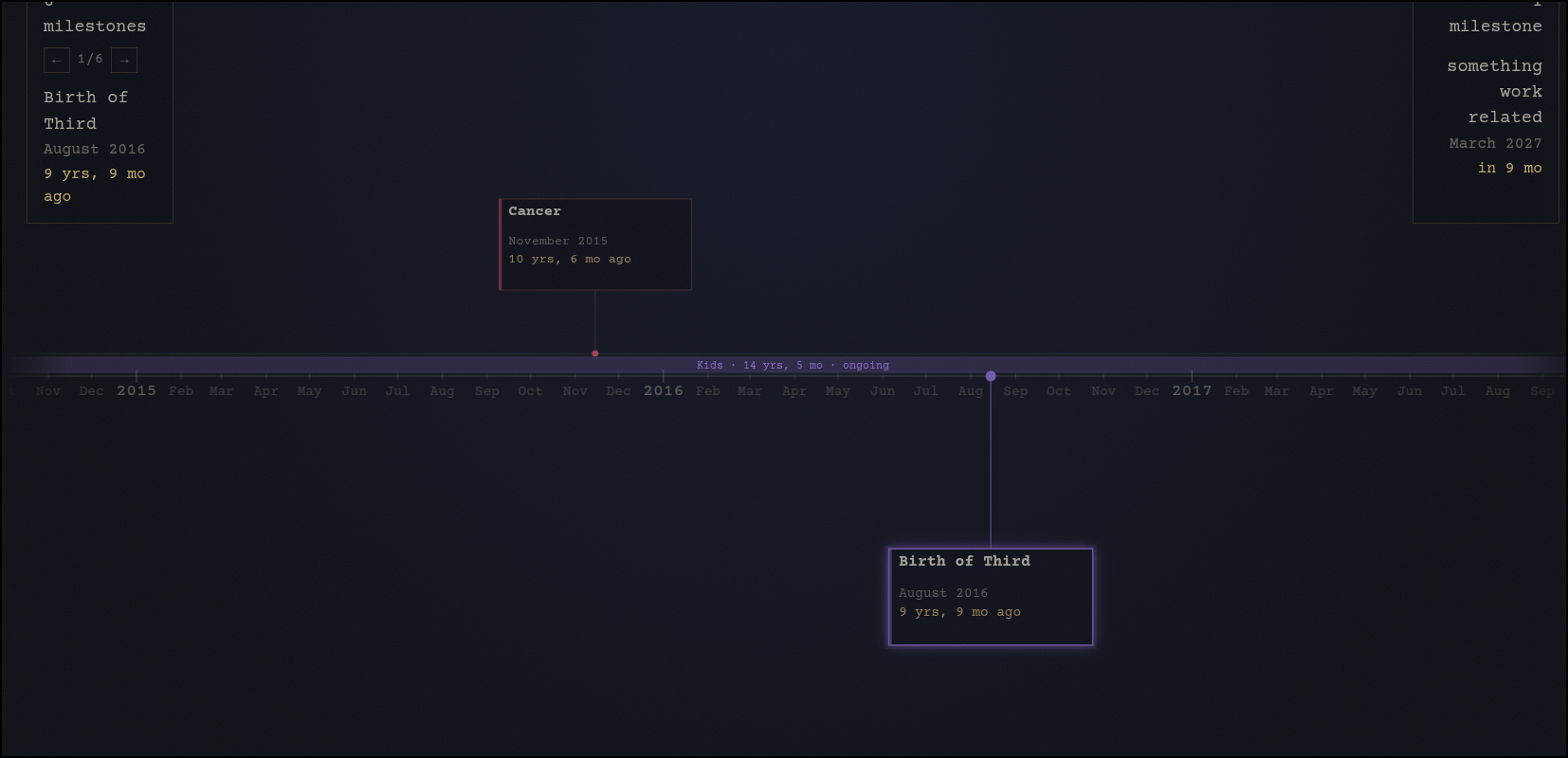This screenshot has width=1568, height=758.
Task: Click "10 yrs, 6 mo ago" text
Action: tap(570, 259)
